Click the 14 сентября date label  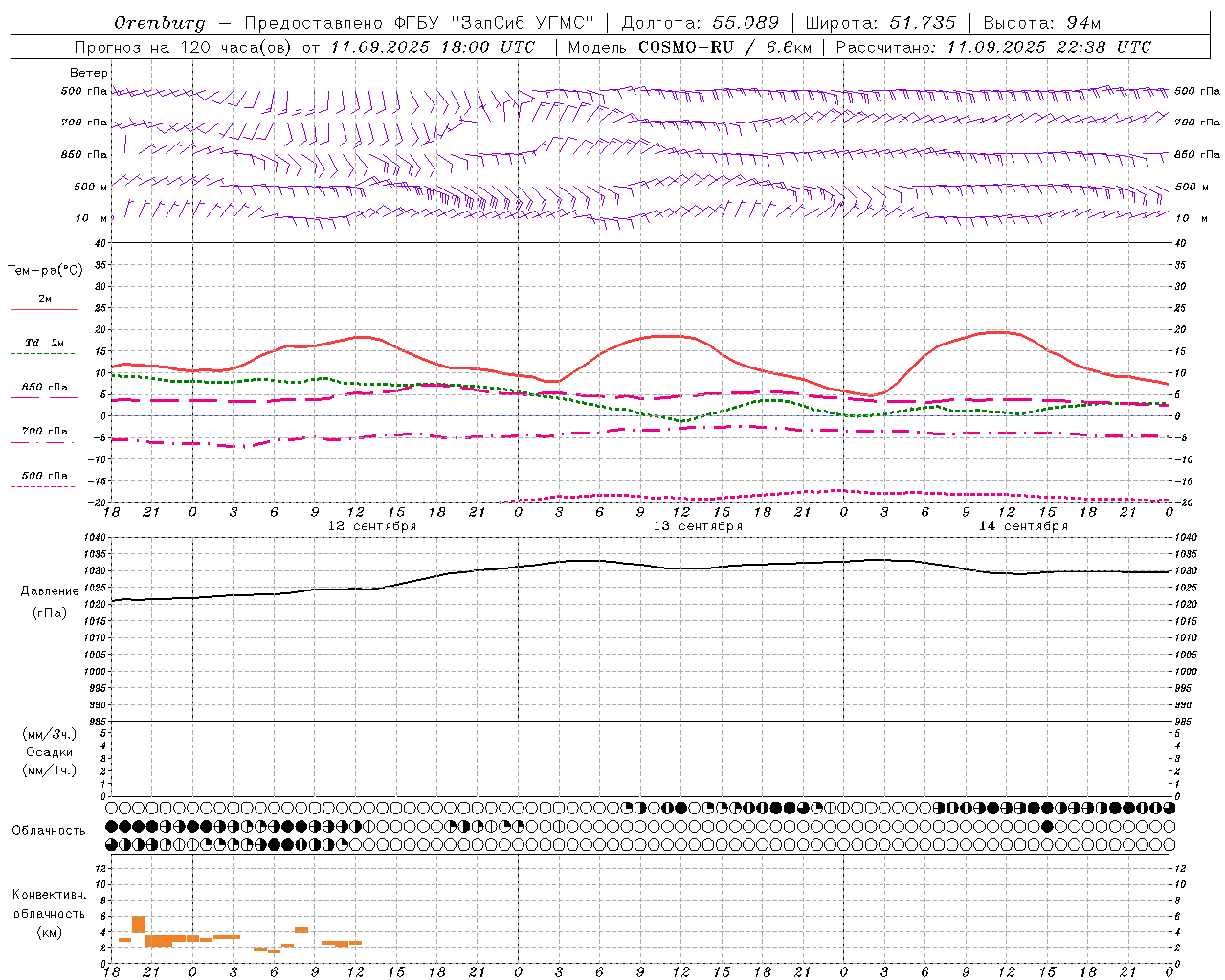pyautogui.click(x=1023, y=526)
